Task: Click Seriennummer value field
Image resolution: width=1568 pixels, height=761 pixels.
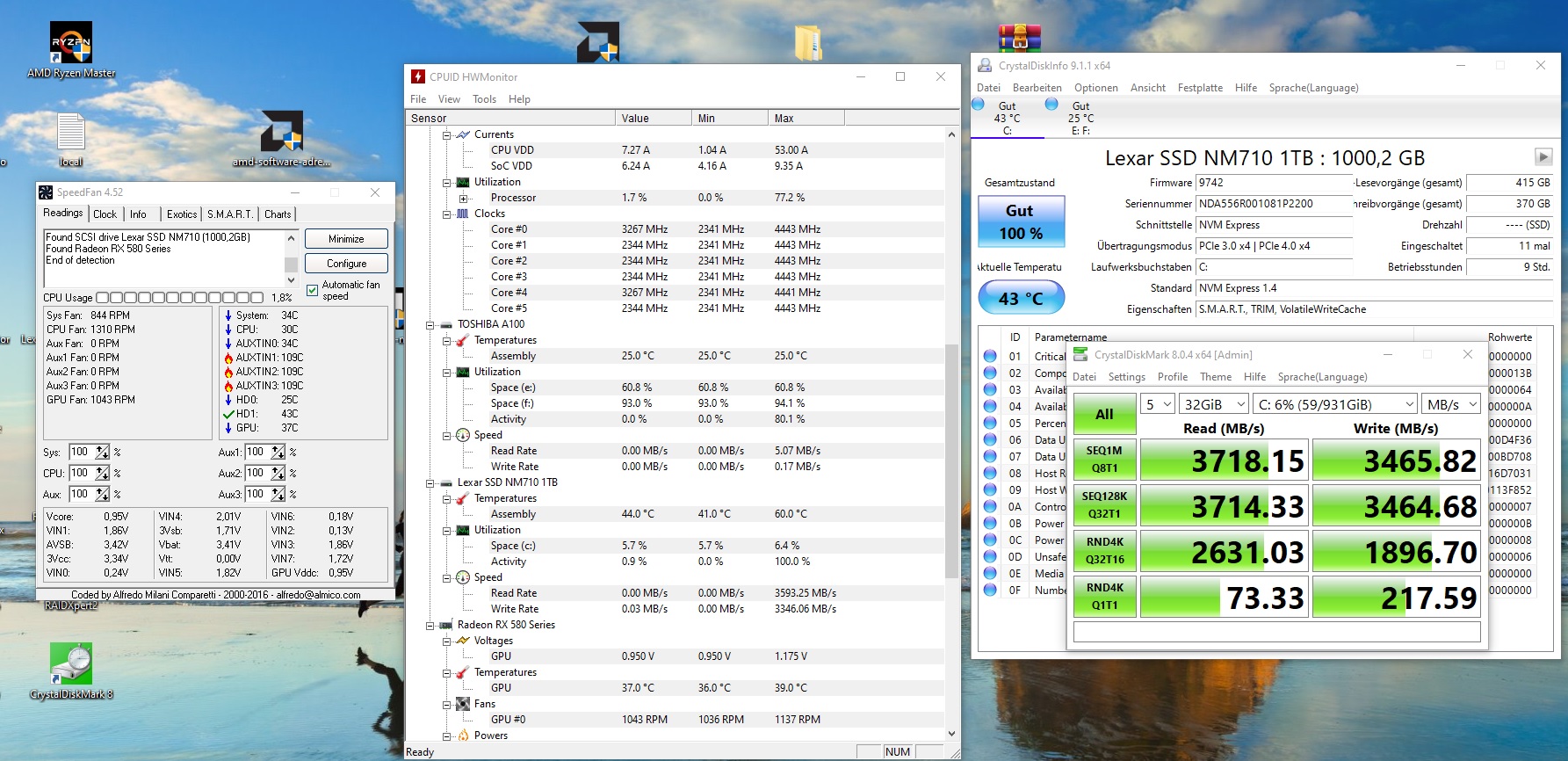Action: tap(1274, 204)
